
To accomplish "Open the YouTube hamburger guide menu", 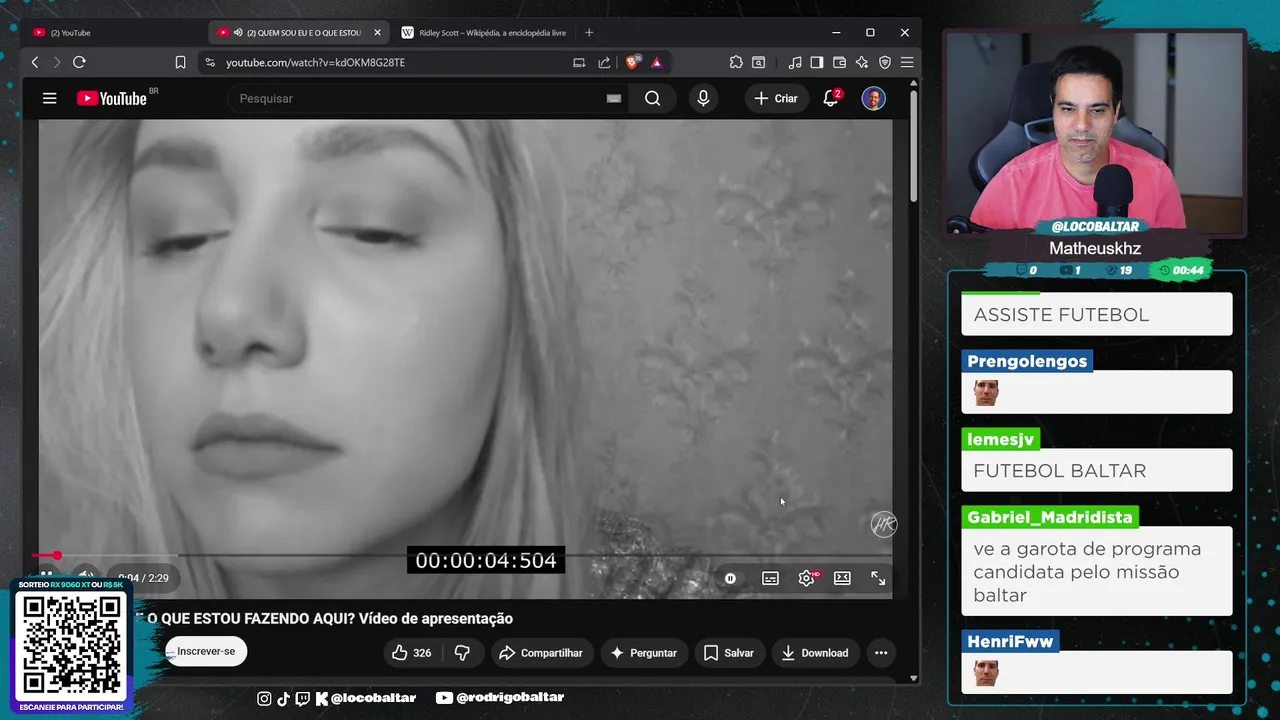I will [49, 98].
